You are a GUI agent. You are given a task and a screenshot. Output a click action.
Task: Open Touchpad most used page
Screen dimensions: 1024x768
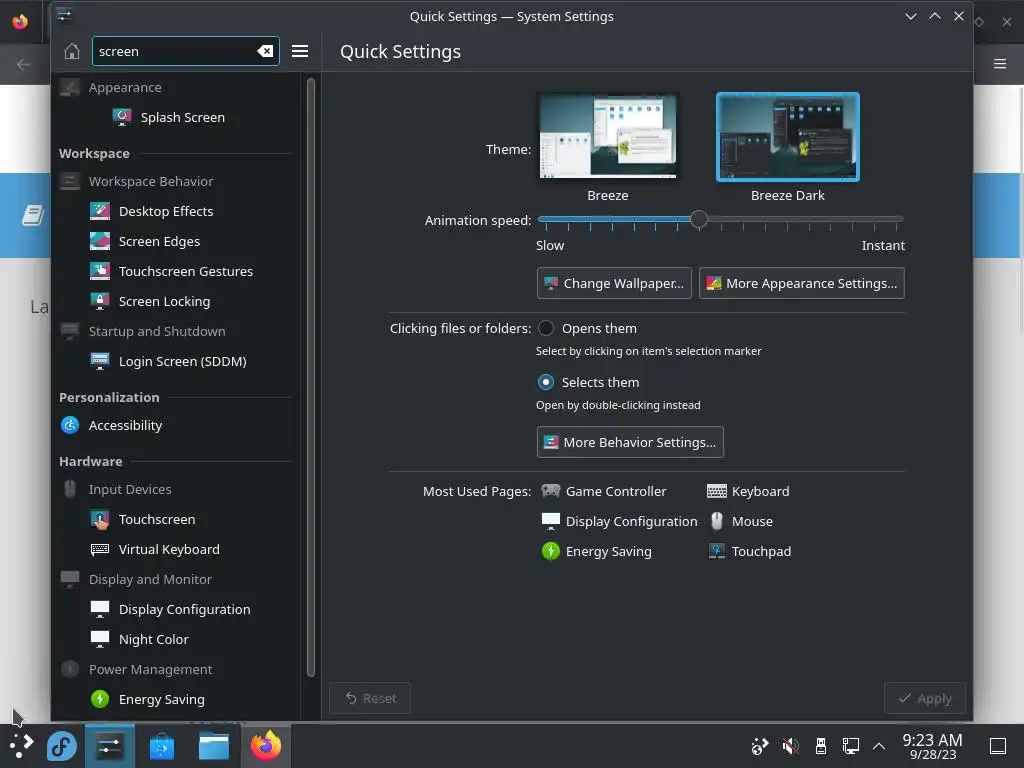point(749,552)
